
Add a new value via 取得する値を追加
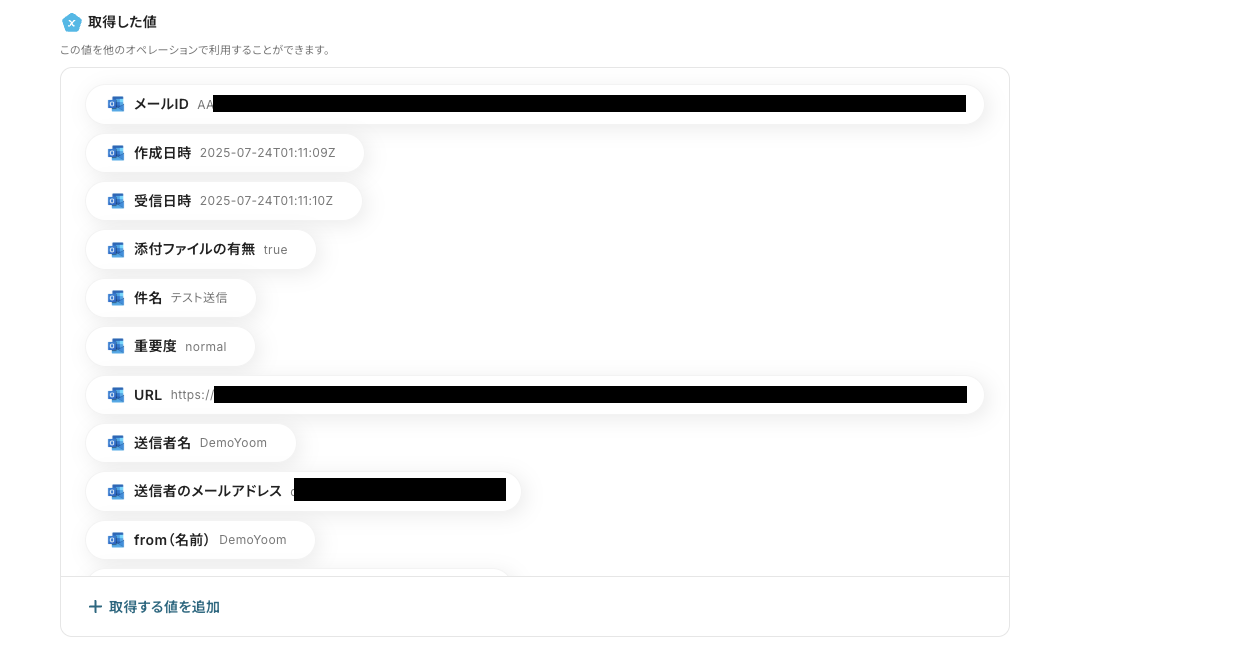click(154, 607)
